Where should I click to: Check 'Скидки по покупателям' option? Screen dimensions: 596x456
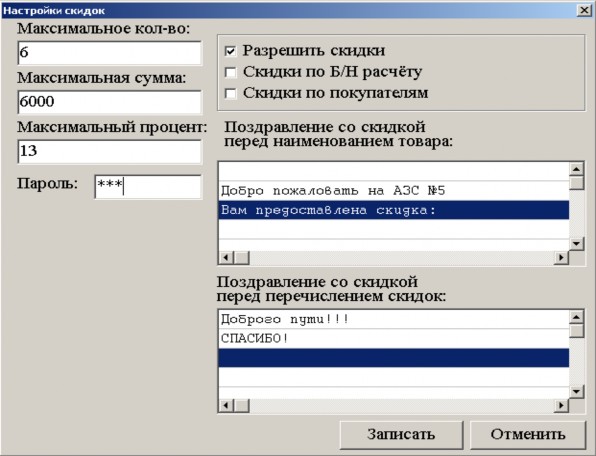[230, 93]
